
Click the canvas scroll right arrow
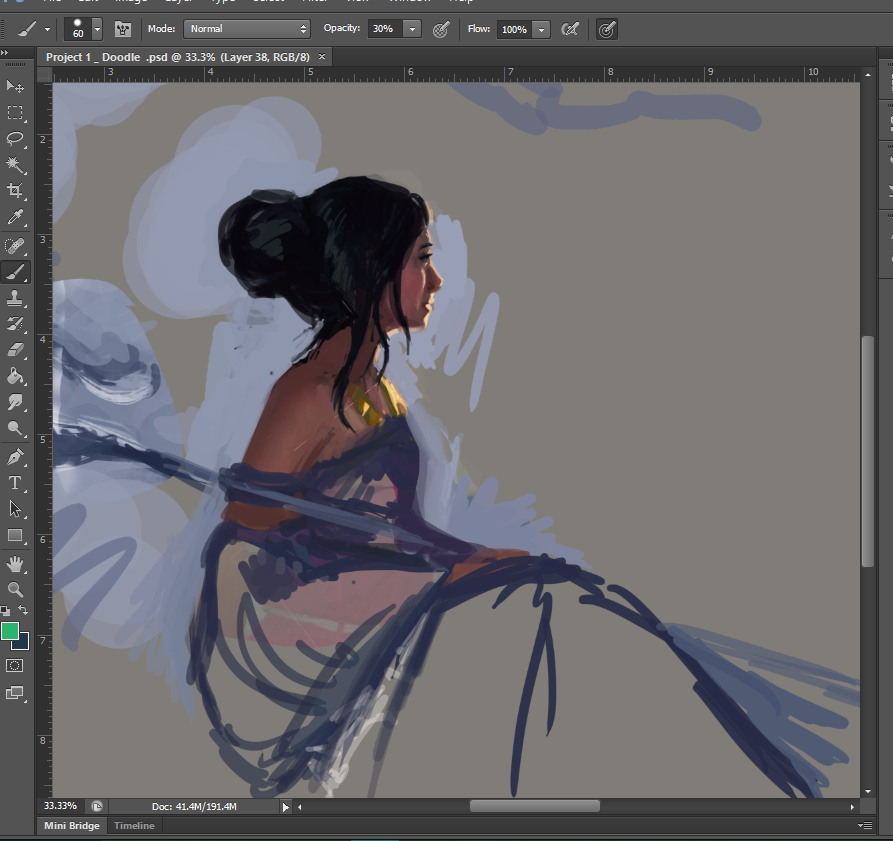click(x=852, y=807)
